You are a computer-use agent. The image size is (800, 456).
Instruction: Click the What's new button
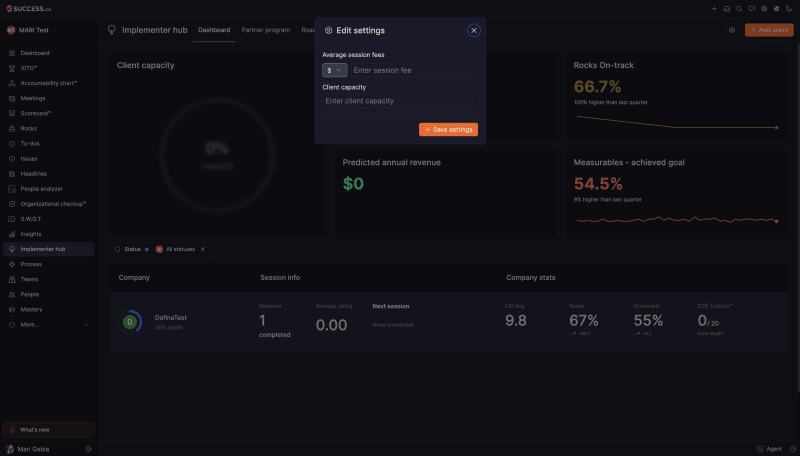pyautogui.click(x=48, y=430)
